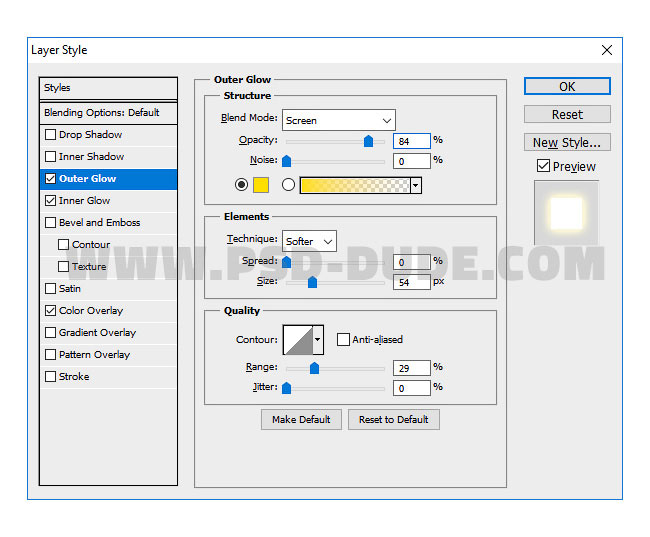This screenshot has height=537, width=650.
Task: Click the Reset button
Action: (567, 114)
